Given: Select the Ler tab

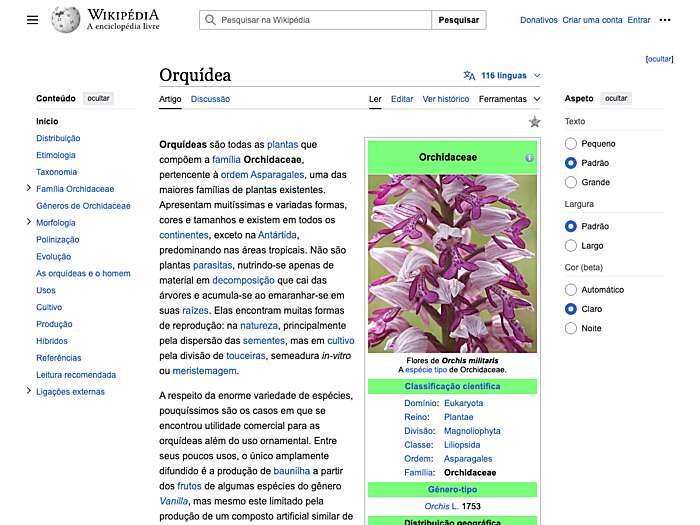Looking at the screenshot, I should 375,99.
